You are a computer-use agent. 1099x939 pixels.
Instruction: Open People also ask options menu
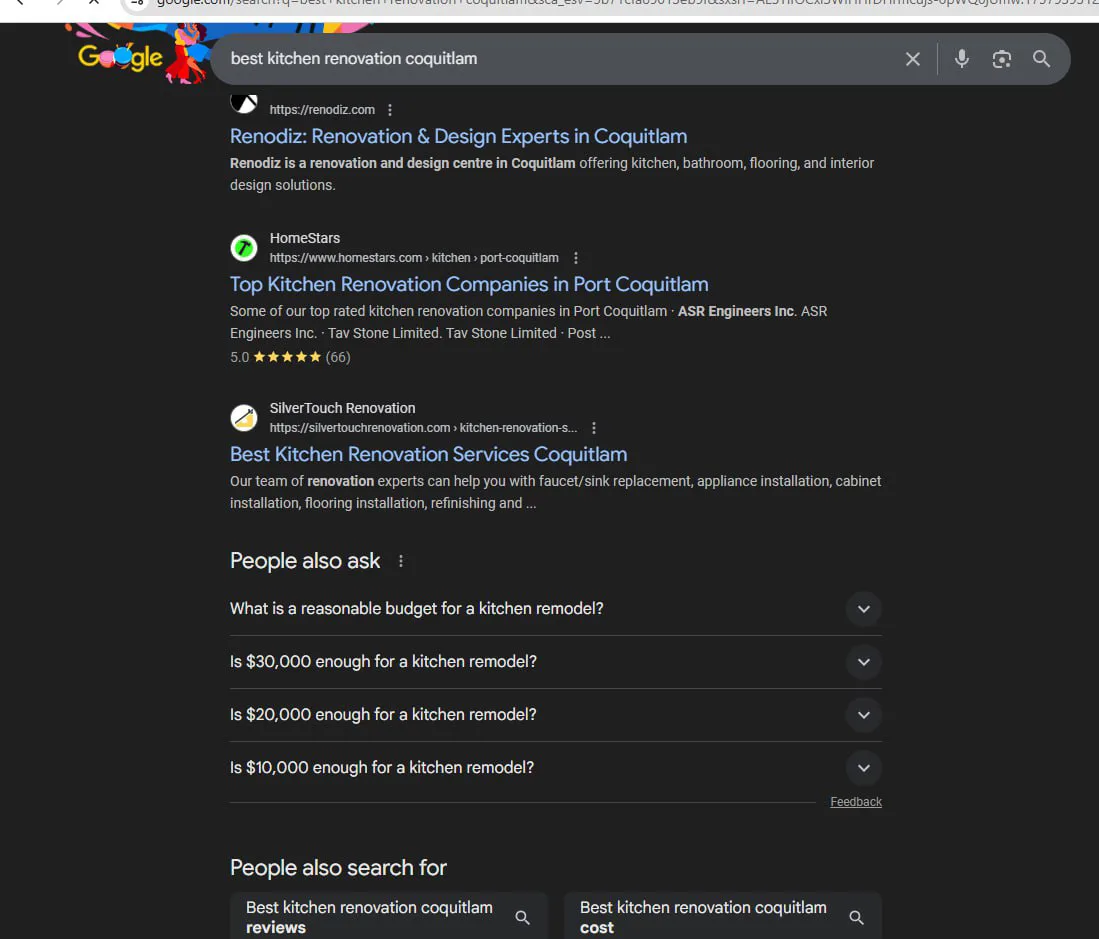pyautogui.click(x=401, y=561)
